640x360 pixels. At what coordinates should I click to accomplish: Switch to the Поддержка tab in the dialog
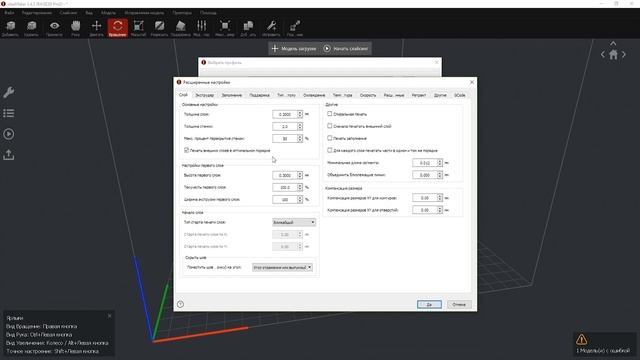[x=259, y=95]
